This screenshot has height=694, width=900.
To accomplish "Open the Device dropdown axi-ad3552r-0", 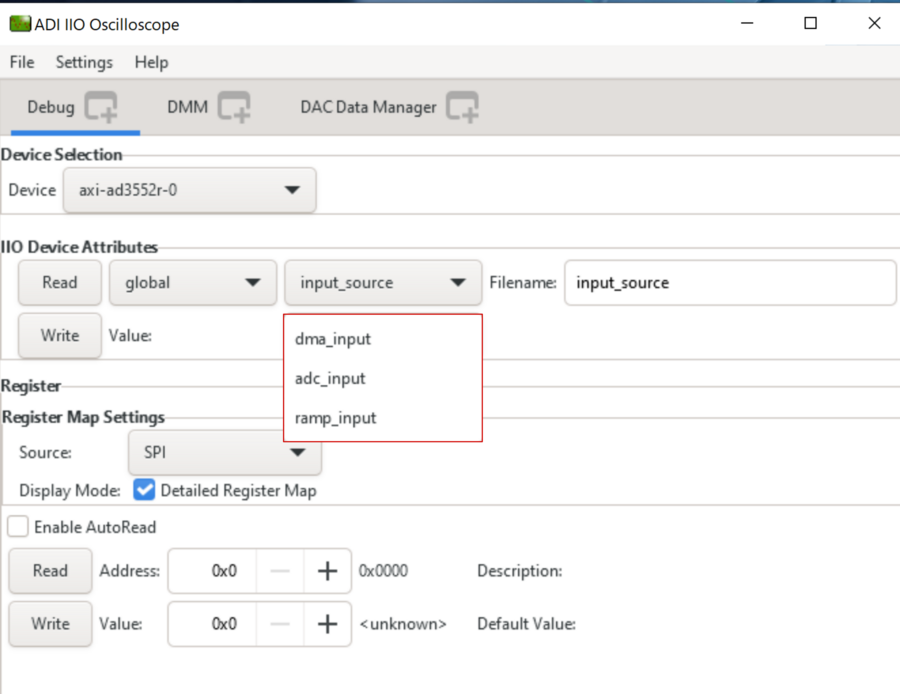I will tap(190, 190).
